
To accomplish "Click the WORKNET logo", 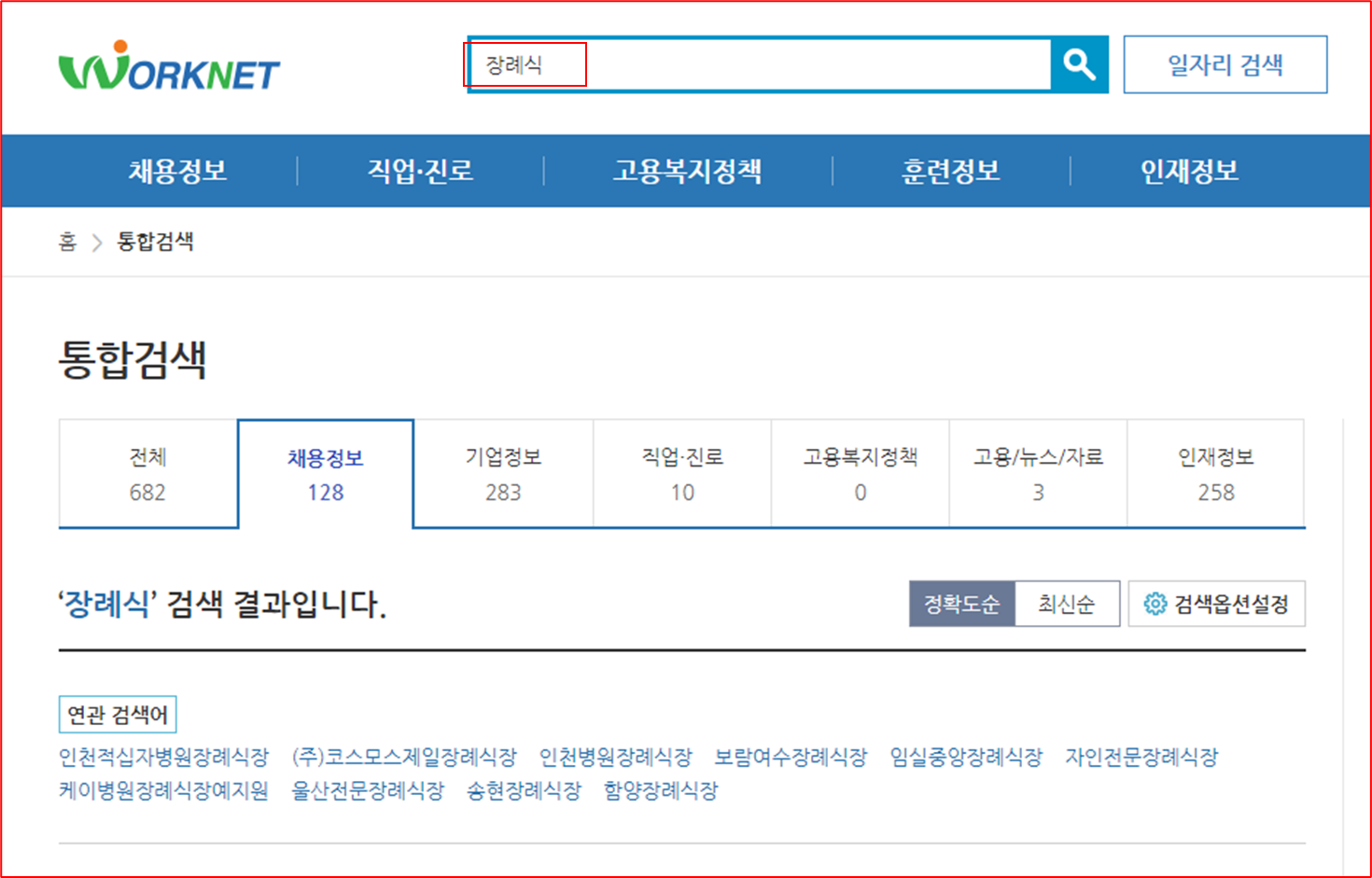I will tap(169, 65).
